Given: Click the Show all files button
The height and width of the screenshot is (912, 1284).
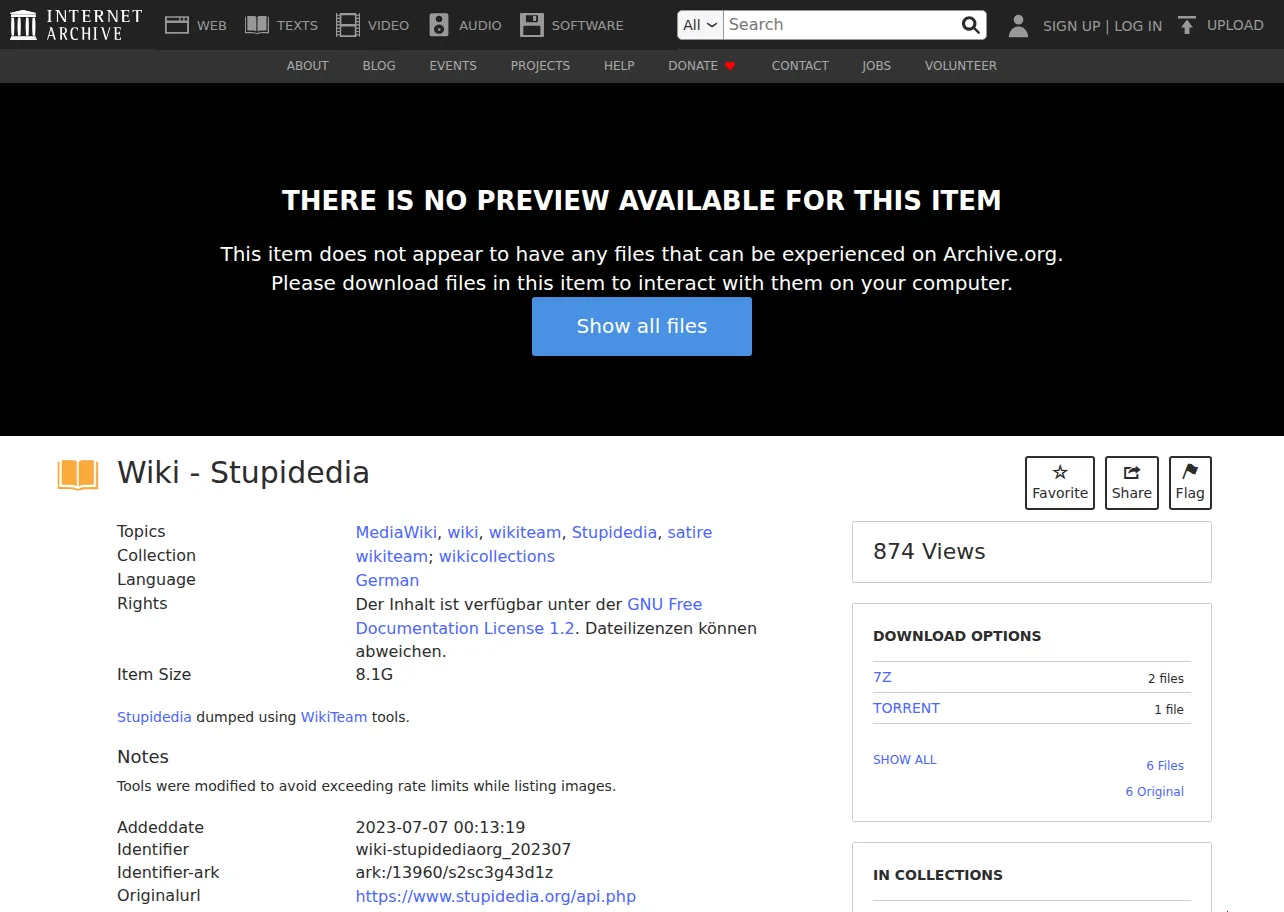Looking at the screenshot, I should (x=642, y=326).
